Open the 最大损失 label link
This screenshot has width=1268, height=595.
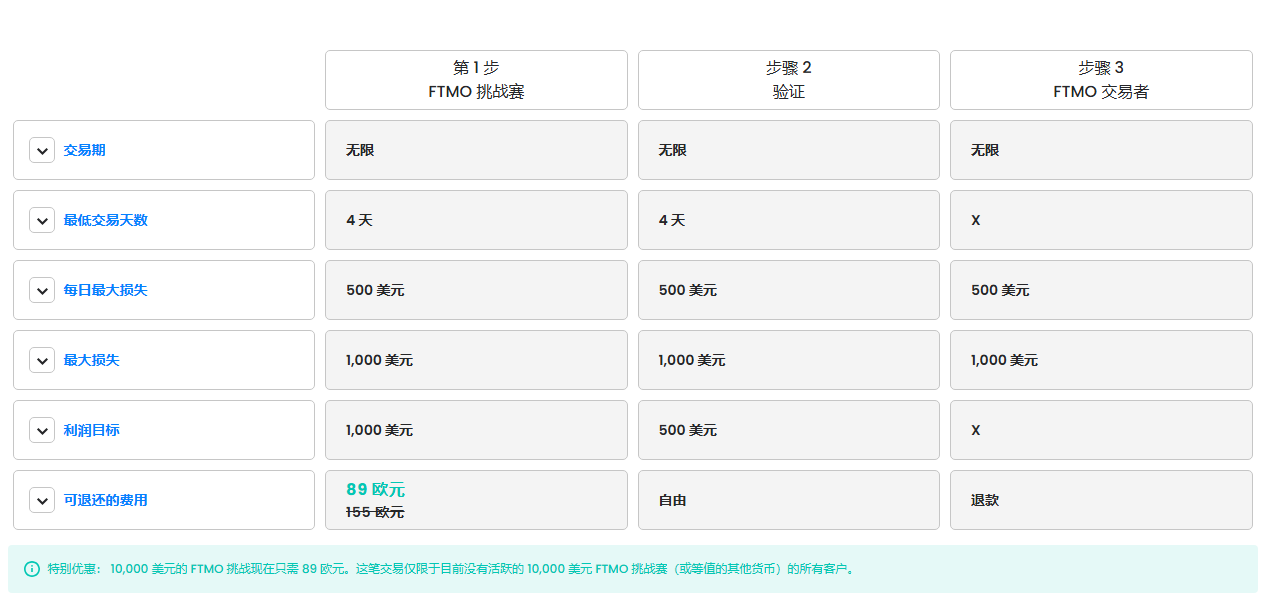[92, 360]
